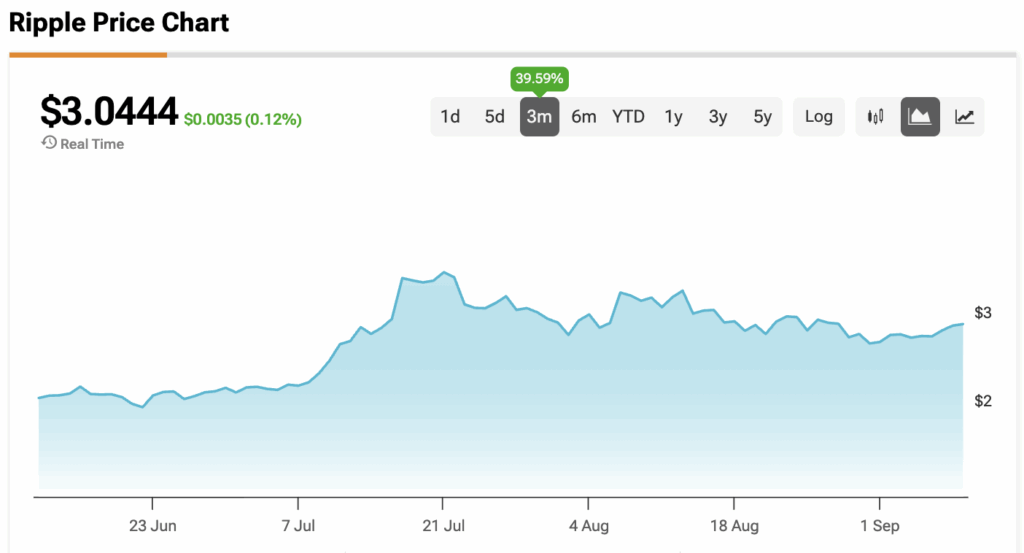View the 5y time range
1024x553 pixels.
click(x=762, y=117)
